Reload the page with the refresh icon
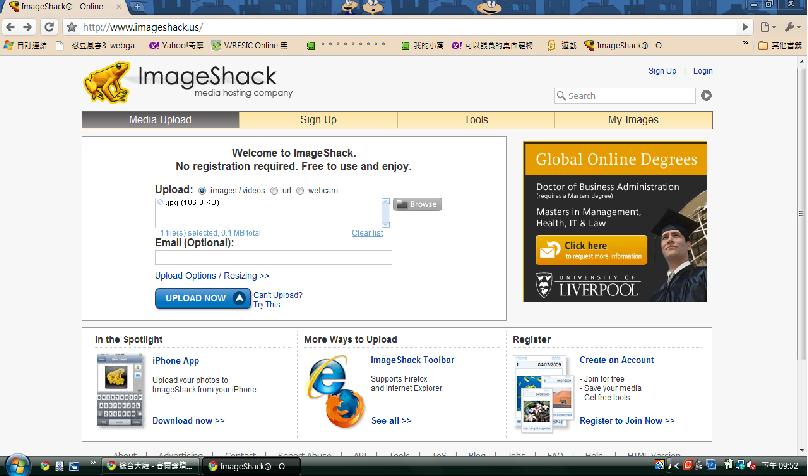The width and height of the screenshot is (808, 476). [48, 27]
